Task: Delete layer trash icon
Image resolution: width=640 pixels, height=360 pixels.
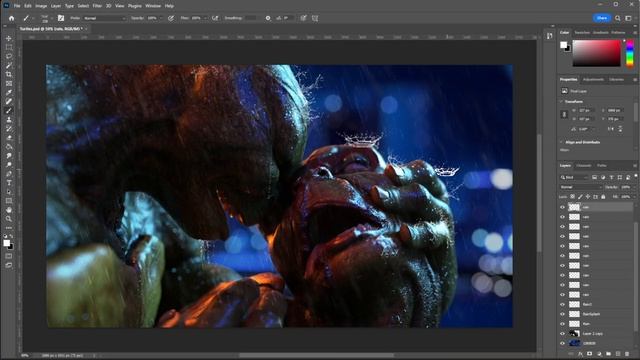Action: 627,354
